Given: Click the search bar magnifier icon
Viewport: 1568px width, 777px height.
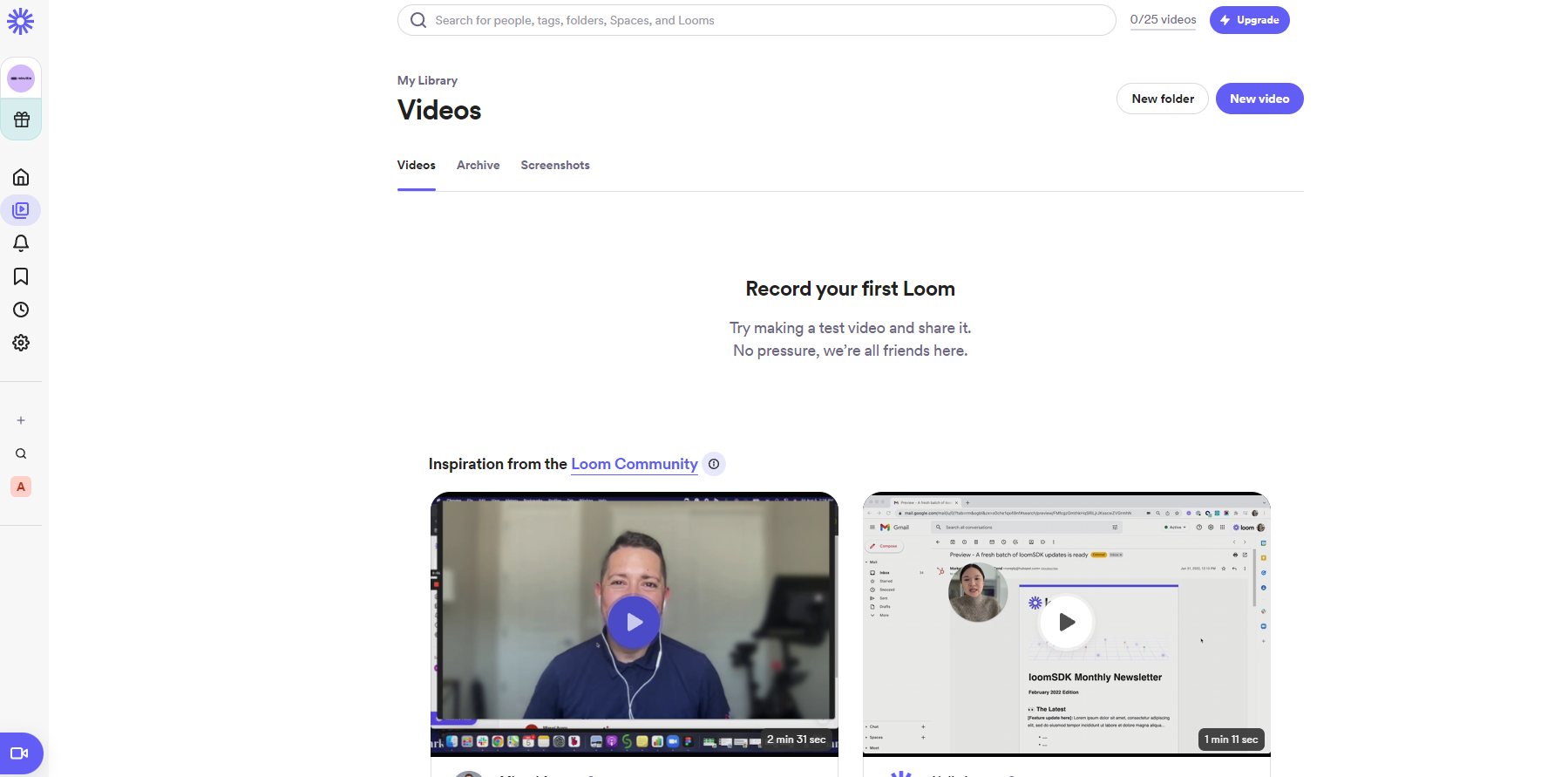Looking at the screenshot, I should [x=418, y=20].
